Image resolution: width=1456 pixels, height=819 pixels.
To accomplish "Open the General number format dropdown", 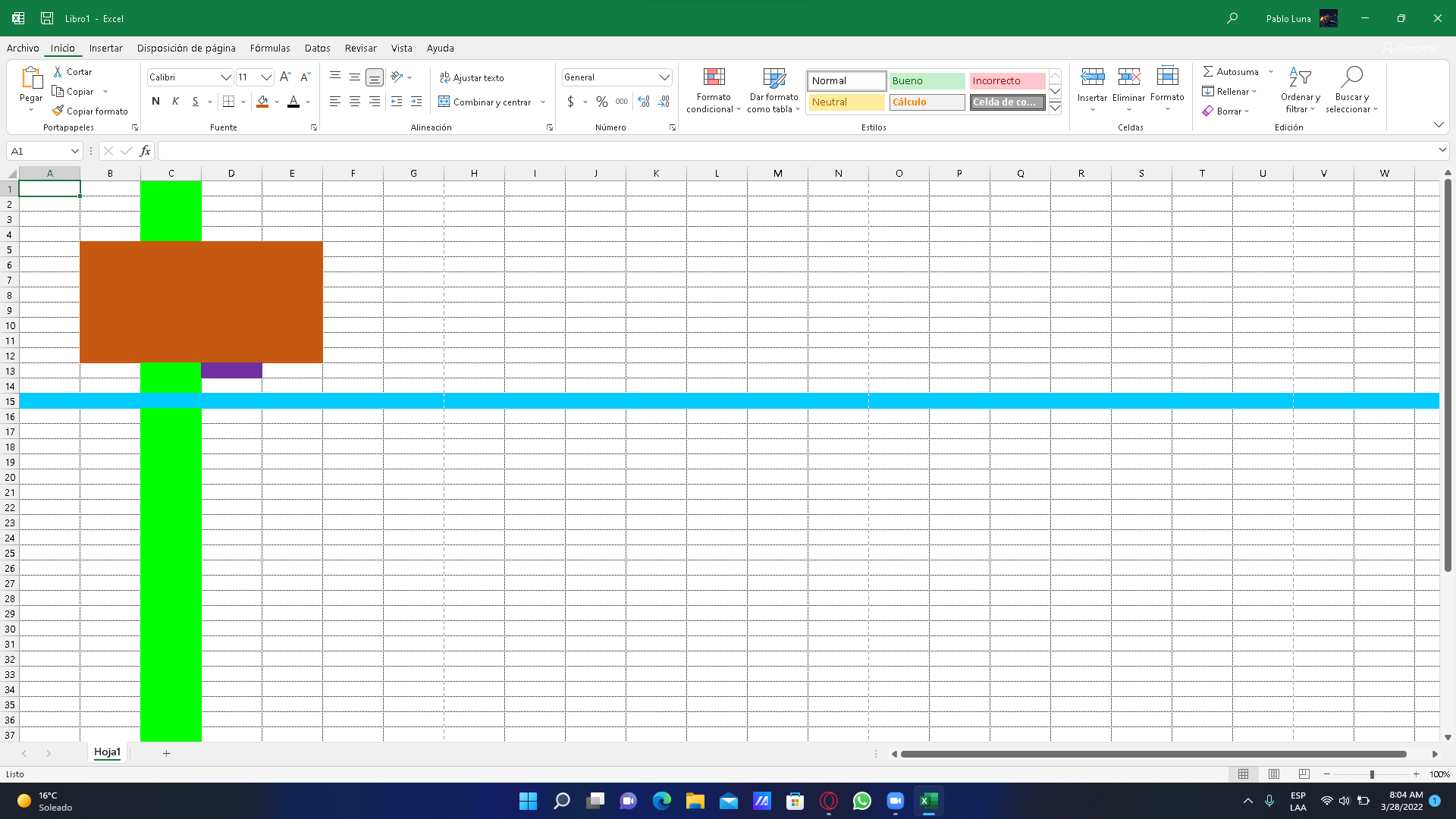I will click(664, 77).
